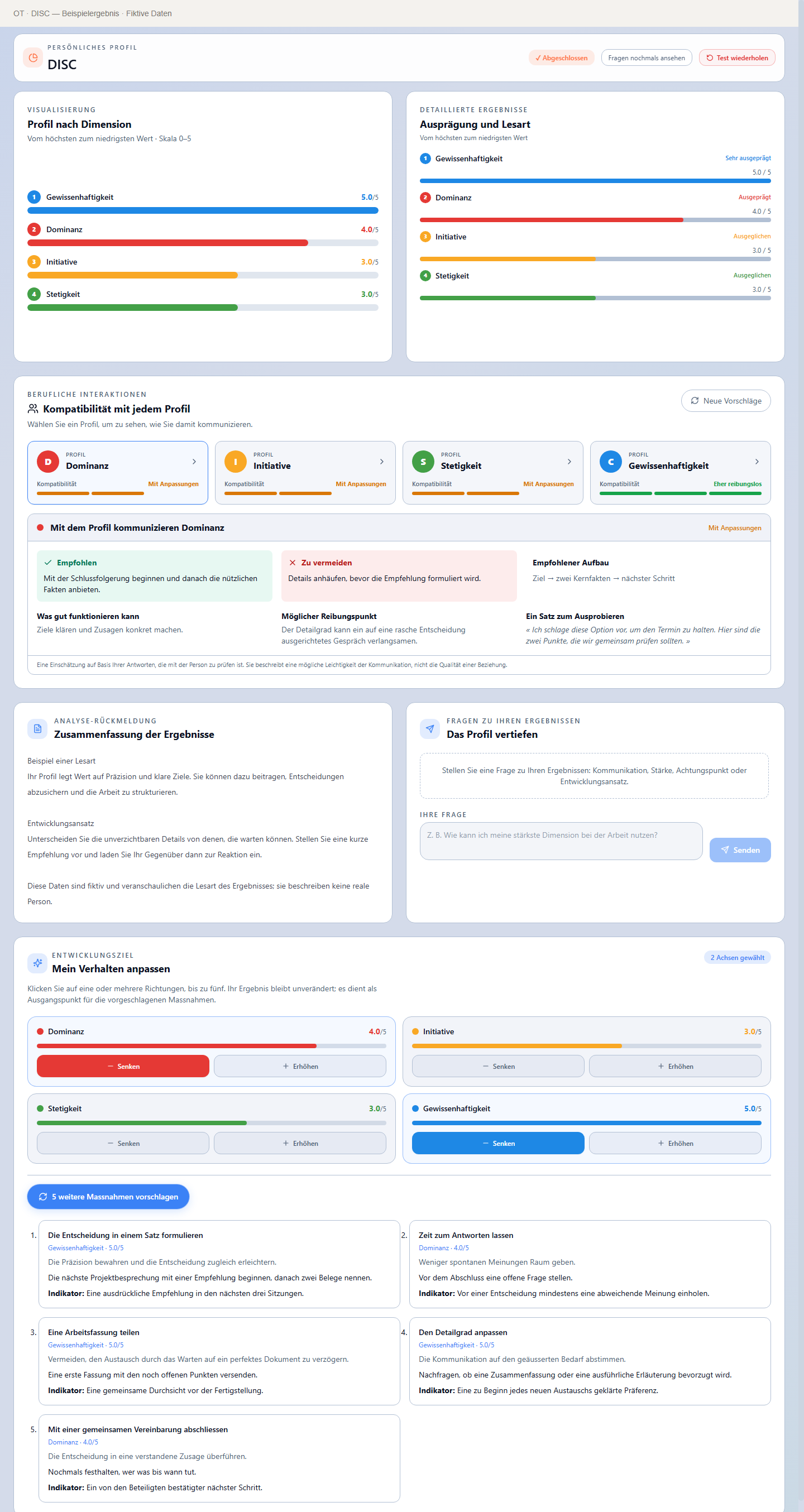804x1512 pixels.
Task: Click rank badge 3 beside Initiative in Detaillierte Ergebnisse
Action: pos(425,237)
